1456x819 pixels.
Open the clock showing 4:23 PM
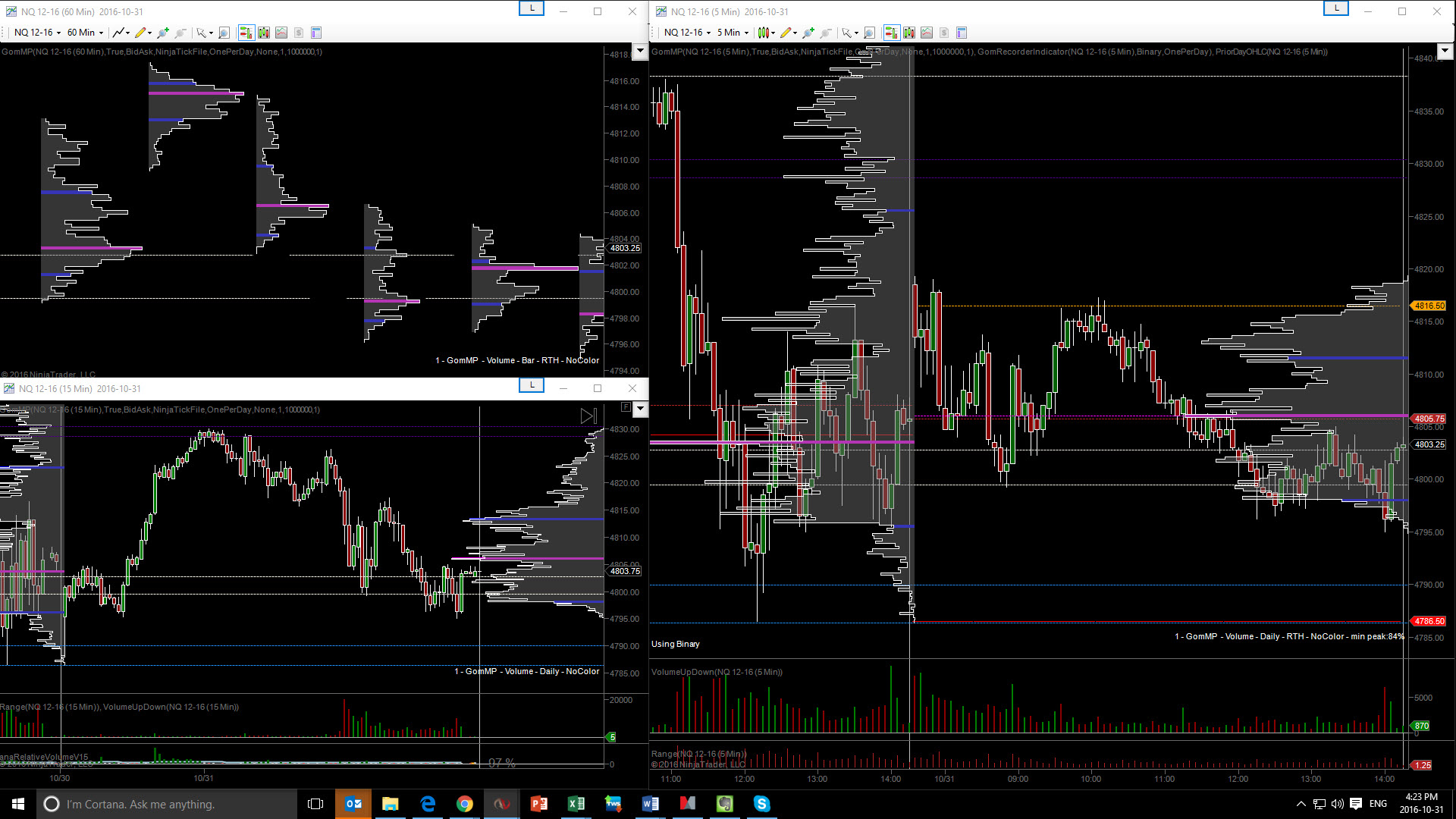1421,804
